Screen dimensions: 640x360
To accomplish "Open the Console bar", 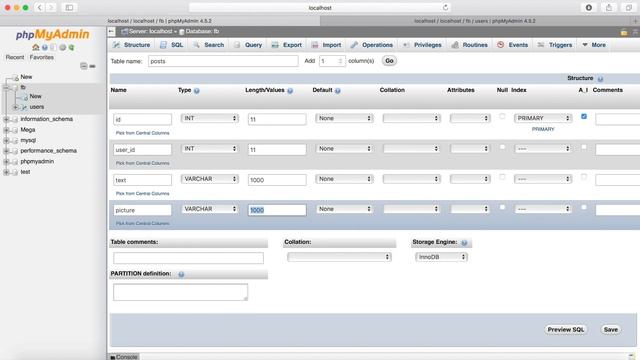I will click(124, 357).
